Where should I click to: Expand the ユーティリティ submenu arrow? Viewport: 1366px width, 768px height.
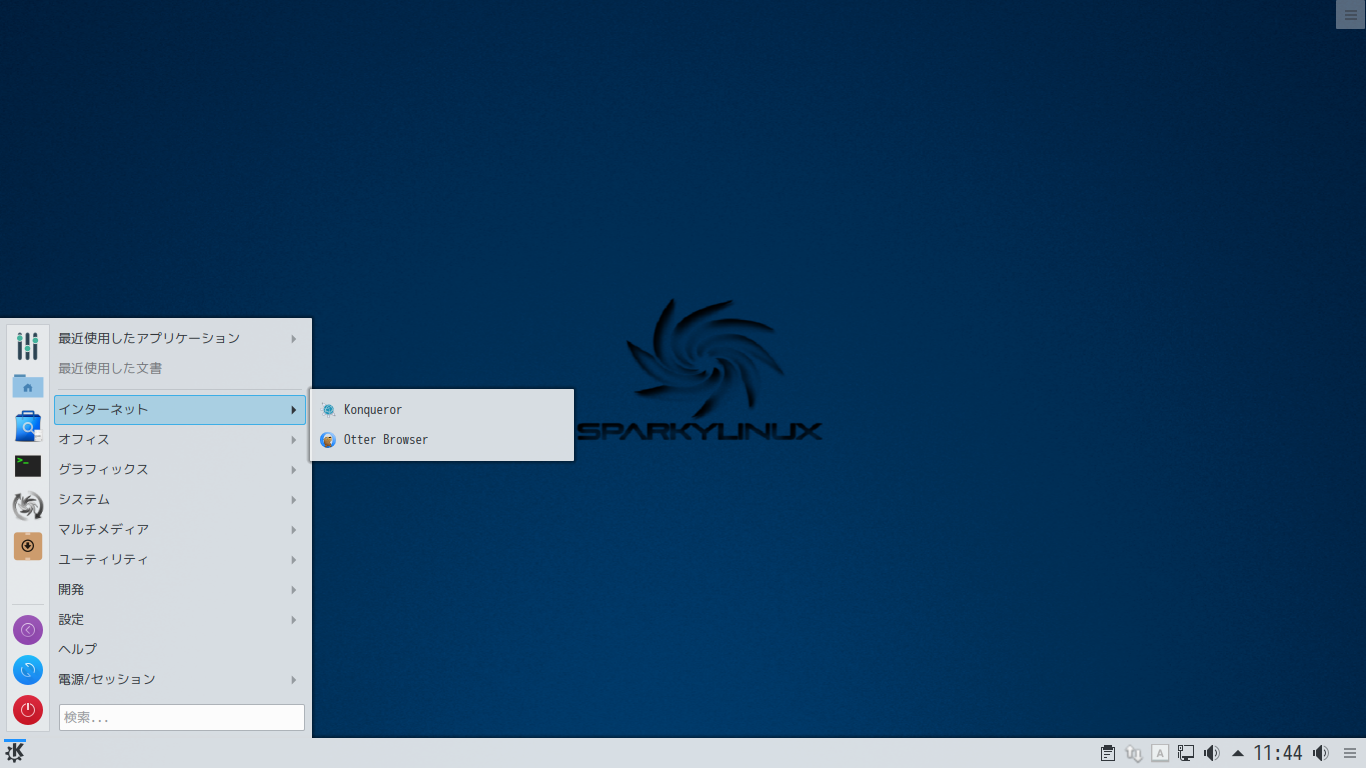pyautogui.click(x=294, y=560)
